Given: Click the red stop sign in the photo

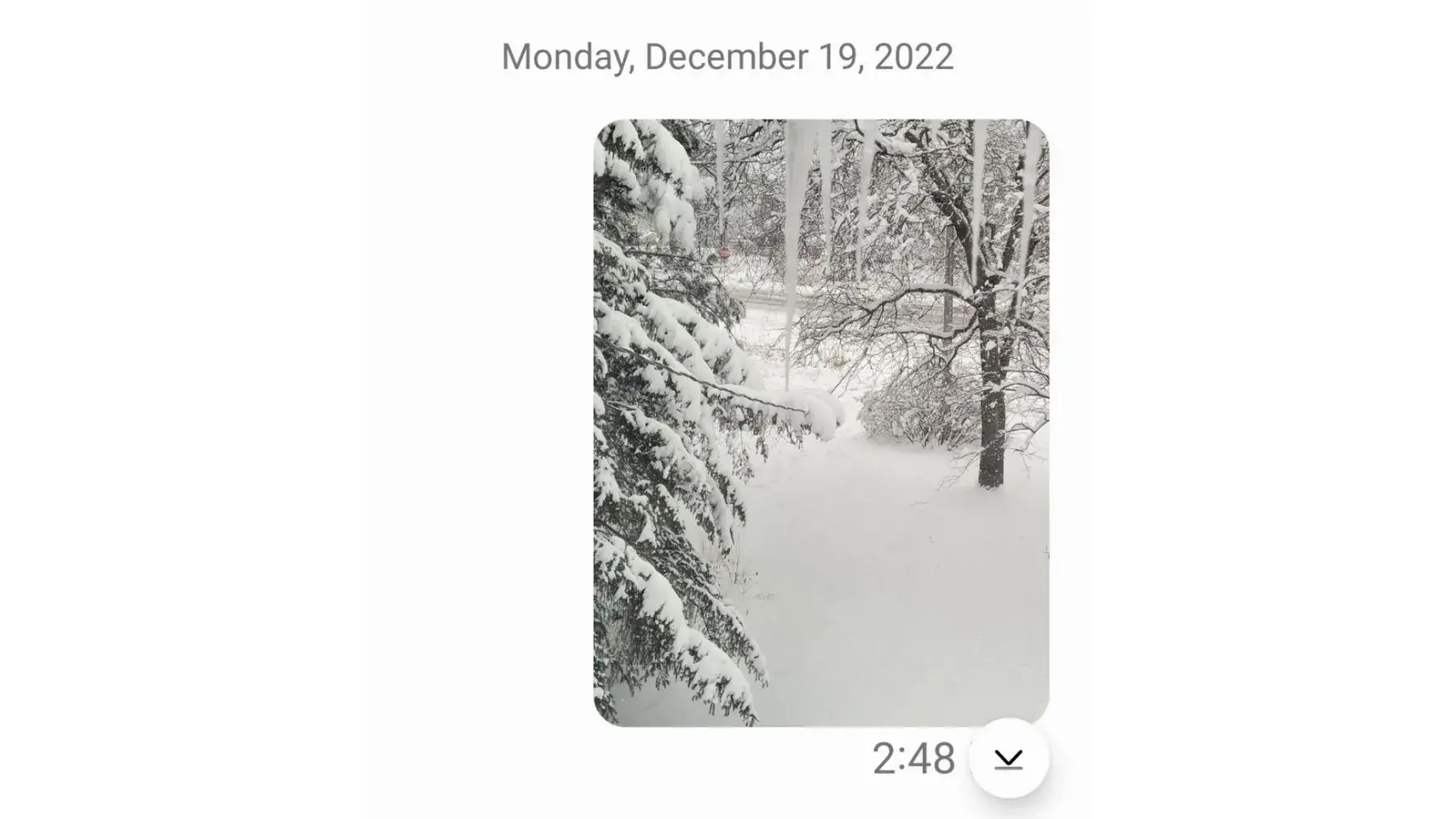Looking at the screenshot, I should pyautogui.click(x=724, y=253).
